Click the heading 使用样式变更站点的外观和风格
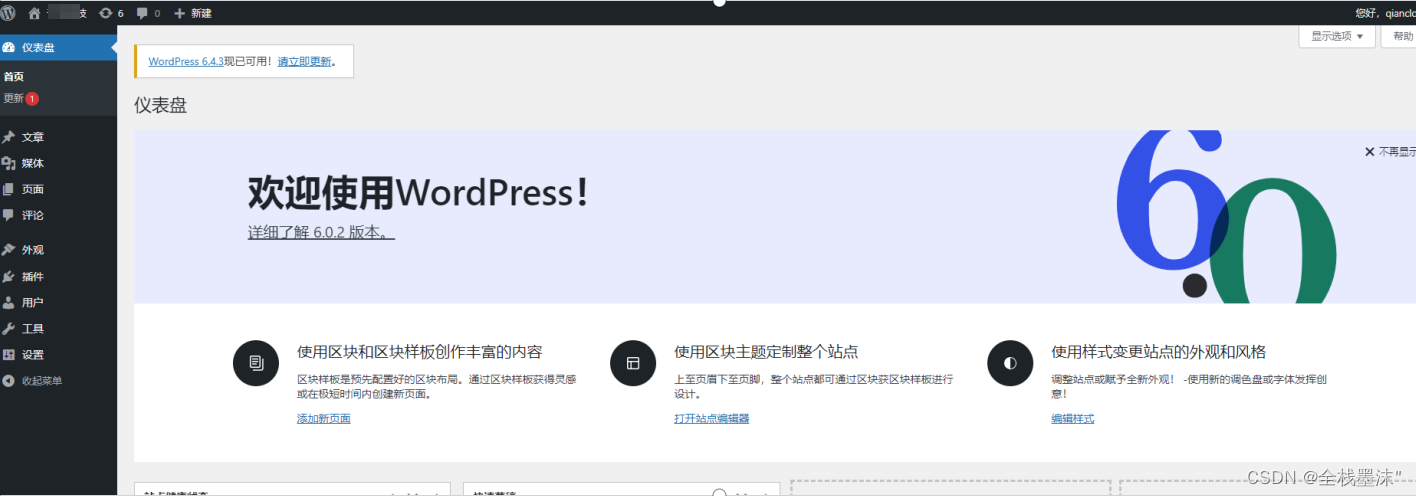Viewport: 1416px width, 496px height. [1158, 351]
